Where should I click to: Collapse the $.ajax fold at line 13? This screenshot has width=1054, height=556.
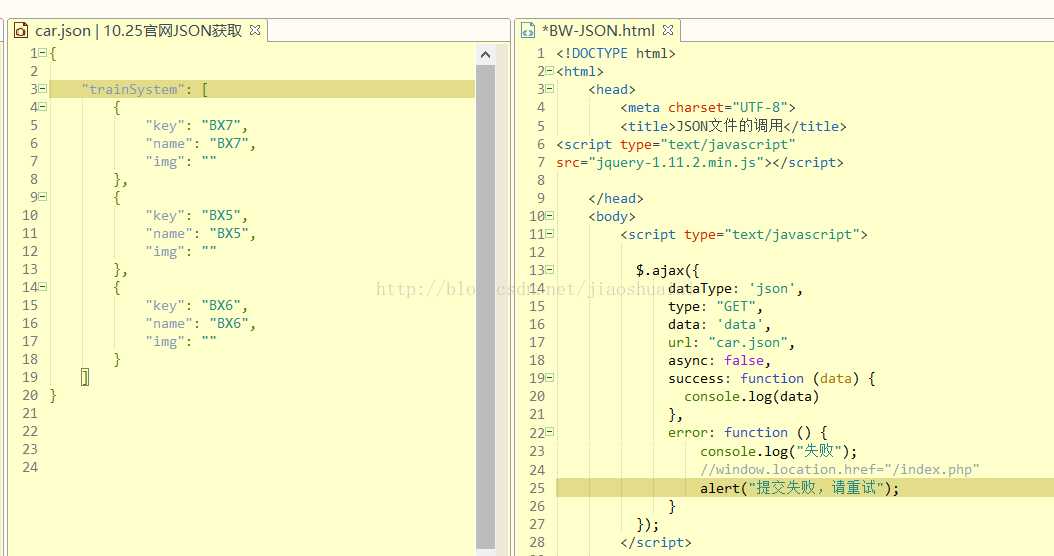550,270
